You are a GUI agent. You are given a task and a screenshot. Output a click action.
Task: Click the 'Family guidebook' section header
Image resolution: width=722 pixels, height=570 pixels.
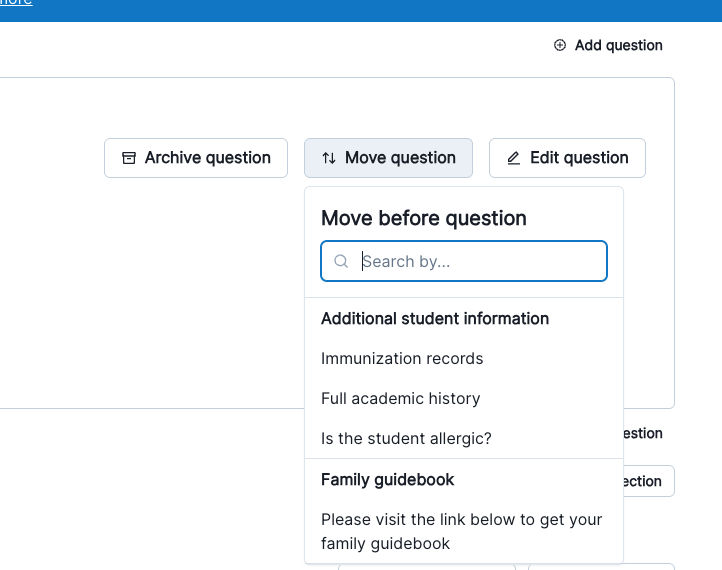[387, 479]
